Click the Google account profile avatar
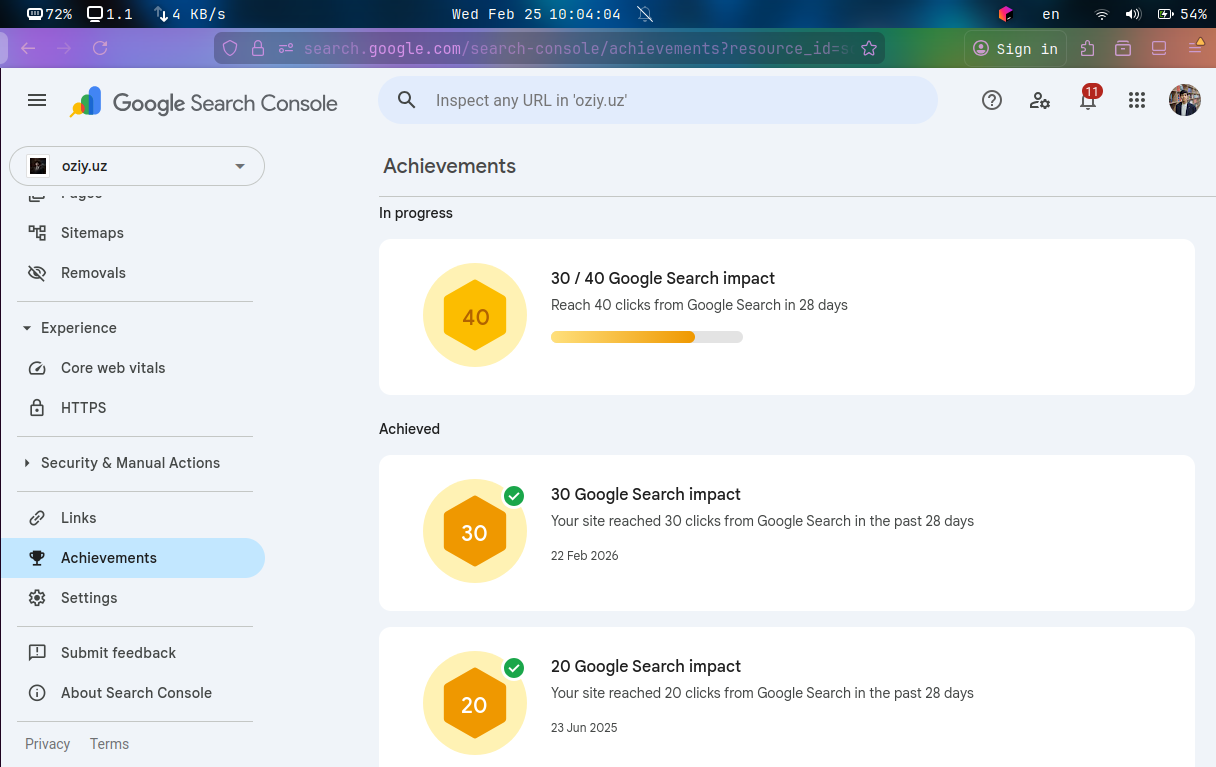 click(1184, 100)
